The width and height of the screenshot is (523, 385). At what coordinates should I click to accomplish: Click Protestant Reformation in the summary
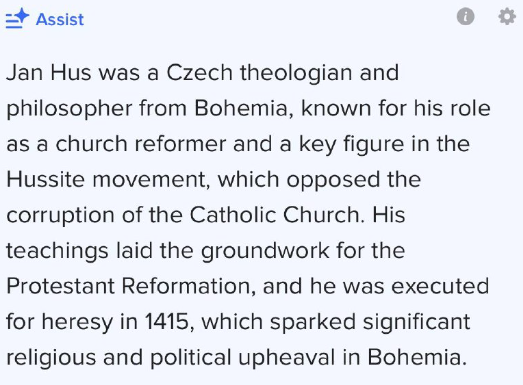pyautogui.click(x=128, y=286)
